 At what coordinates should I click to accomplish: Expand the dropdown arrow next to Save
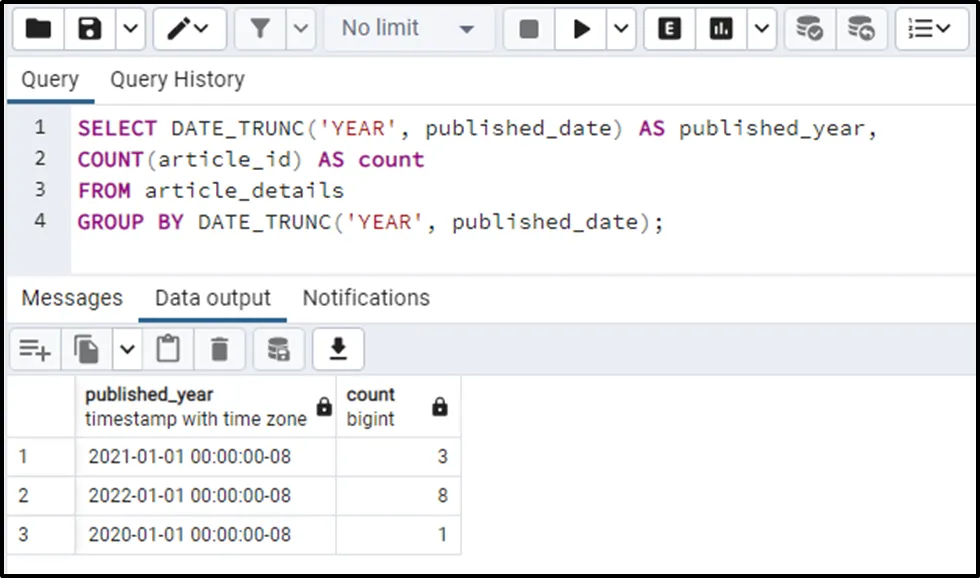click(130, 29)
